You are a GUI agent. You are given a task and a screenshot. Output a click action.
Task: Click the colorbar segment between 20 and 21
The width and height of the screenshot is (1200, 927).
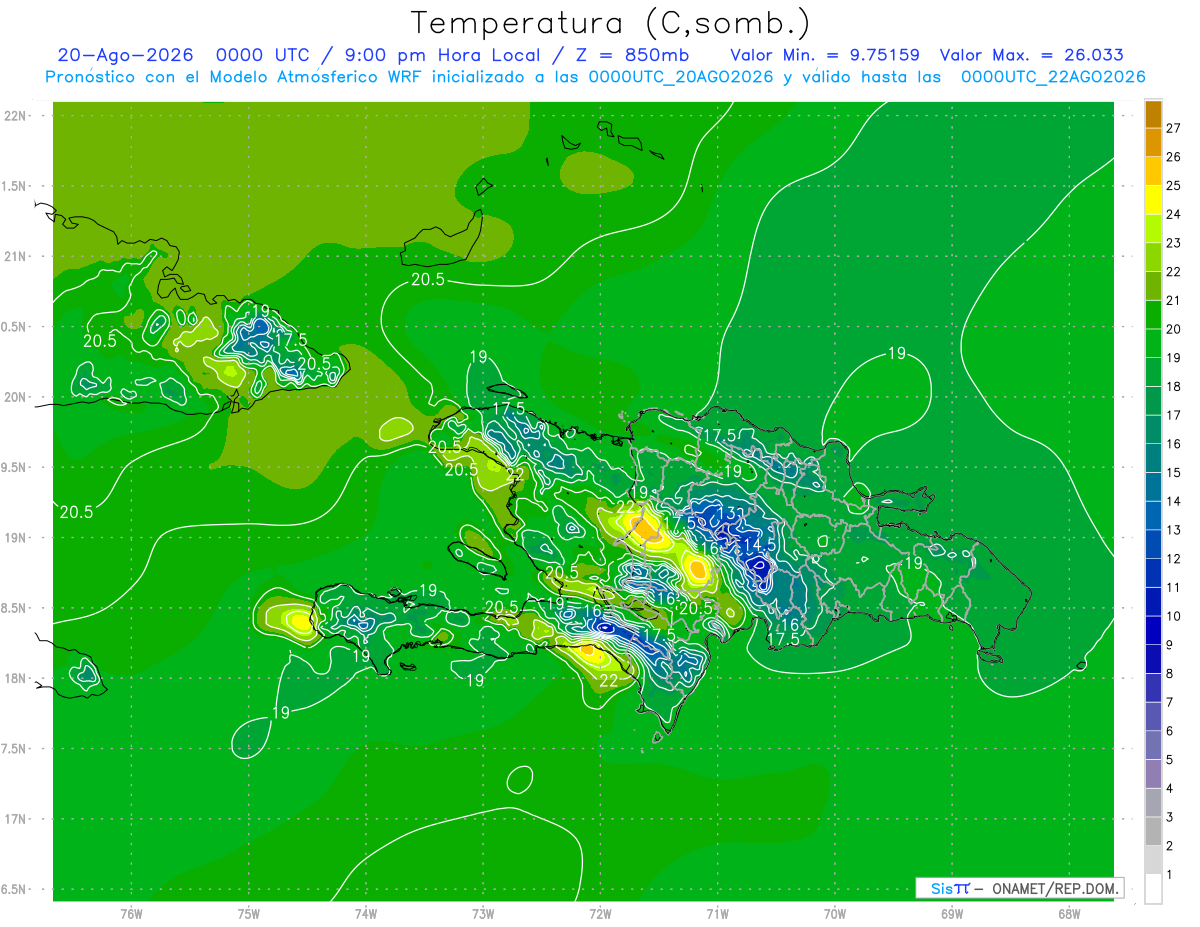[1153, 315]
